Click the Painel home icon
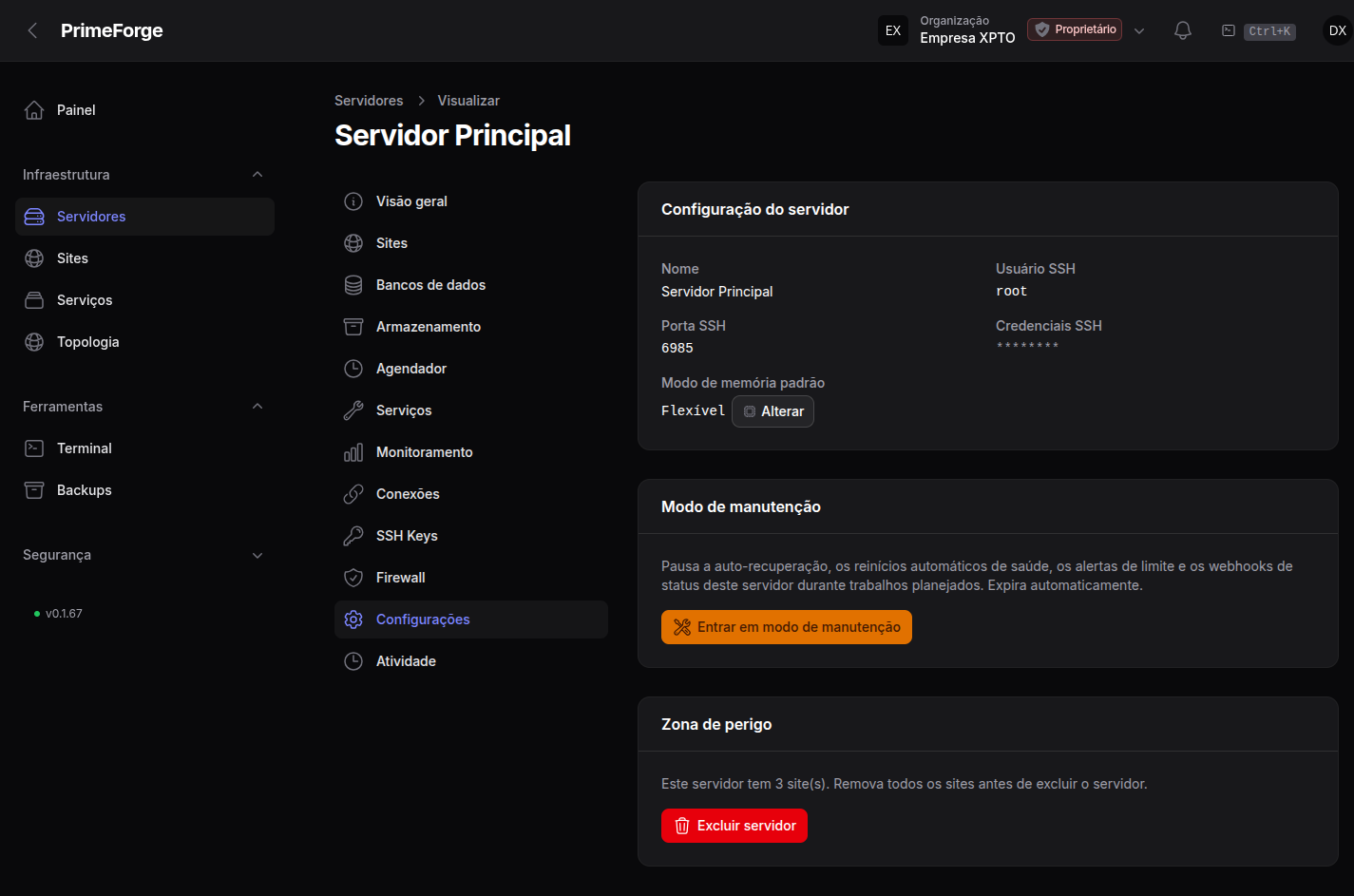The height and width of the screenshot is (896, 1354). 34,110
